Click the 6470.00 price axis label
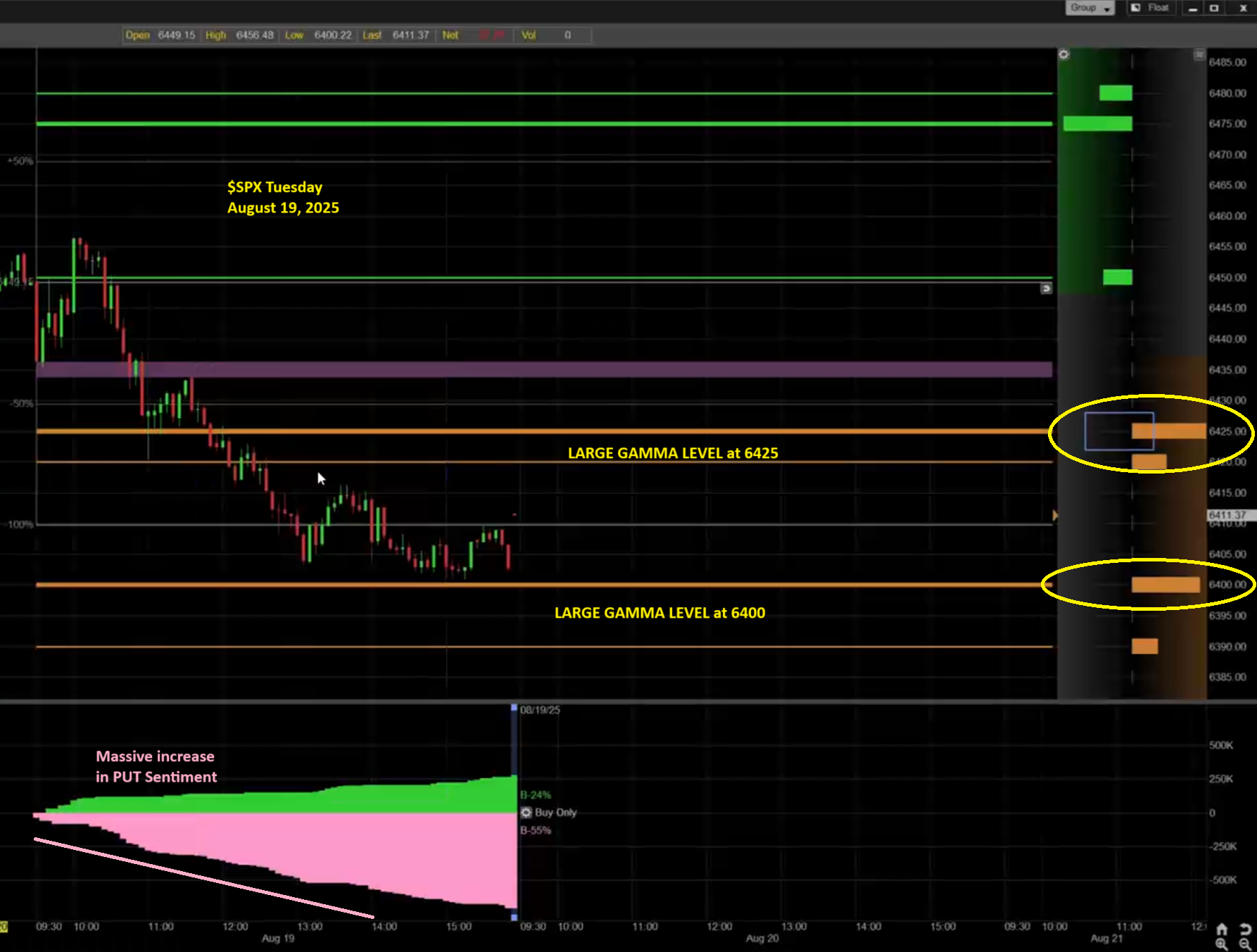The height and width of the screenshot is (952, 1257). (x=1227, y=155)
